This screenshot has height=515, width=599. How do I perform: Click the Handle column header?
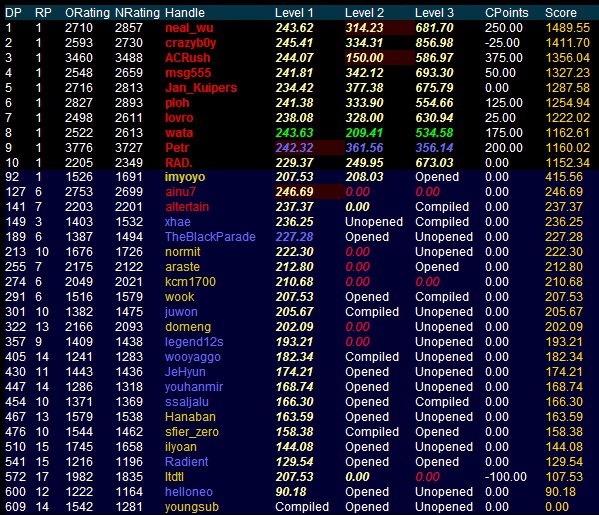point(185,13)
